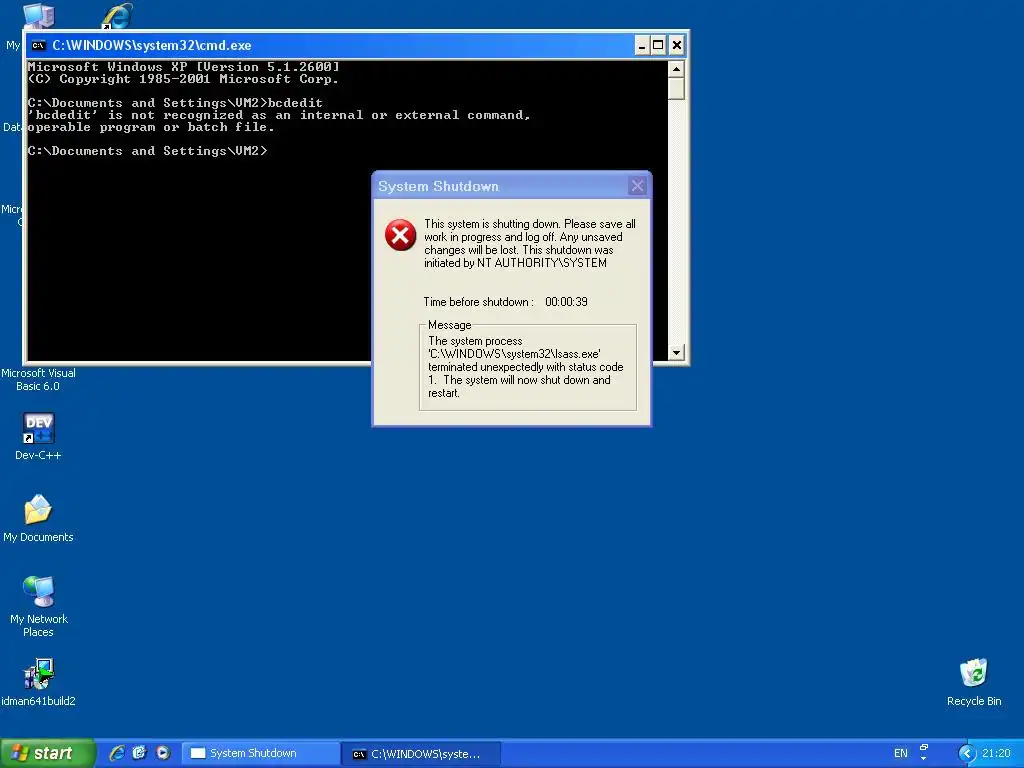Switch to the cmd.exe taskbar button
This screenshot has width=1024, height=768.
click(421, 754)
